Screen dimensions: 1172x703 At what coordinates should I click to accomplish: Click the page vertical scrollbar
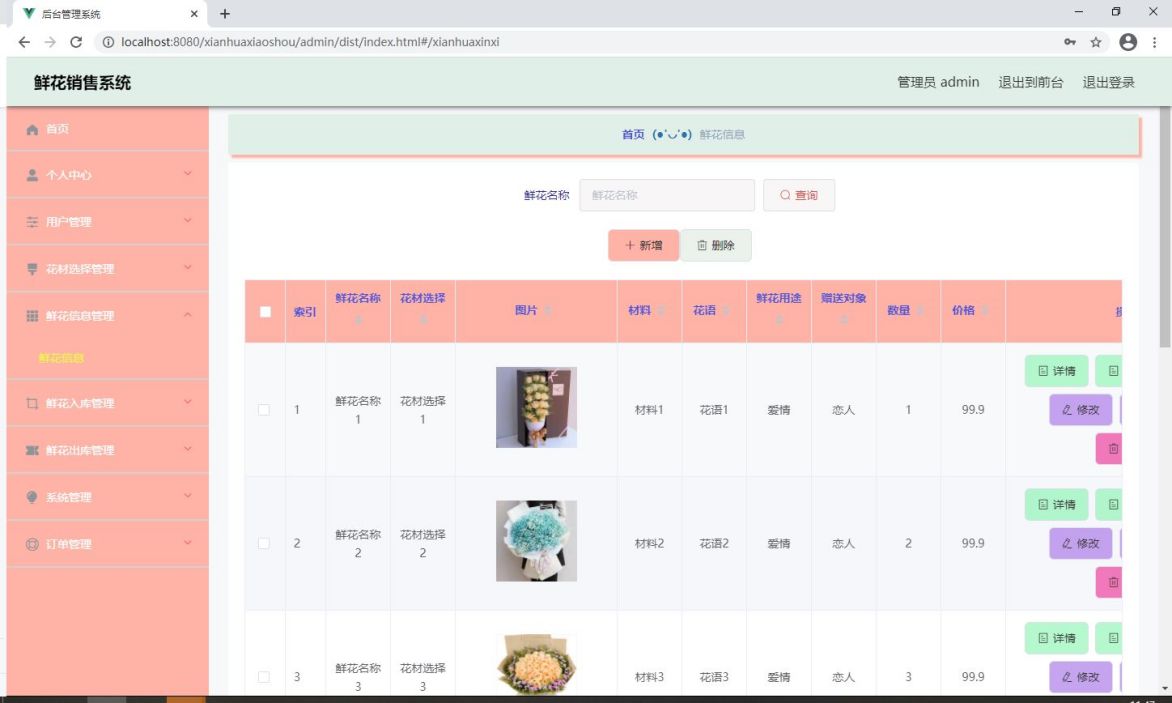pyautogui.click(x=1165, y=227)
